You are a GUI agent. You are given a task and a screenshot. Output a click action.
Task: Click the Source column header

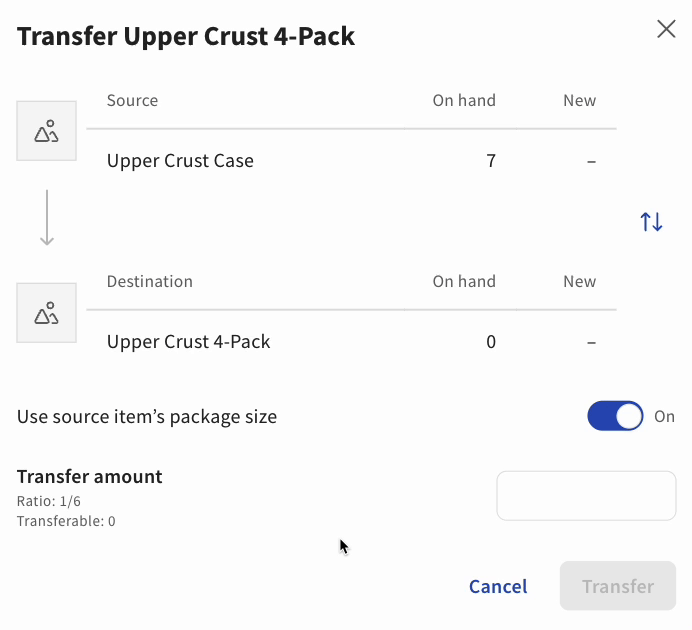click(132, 100)
